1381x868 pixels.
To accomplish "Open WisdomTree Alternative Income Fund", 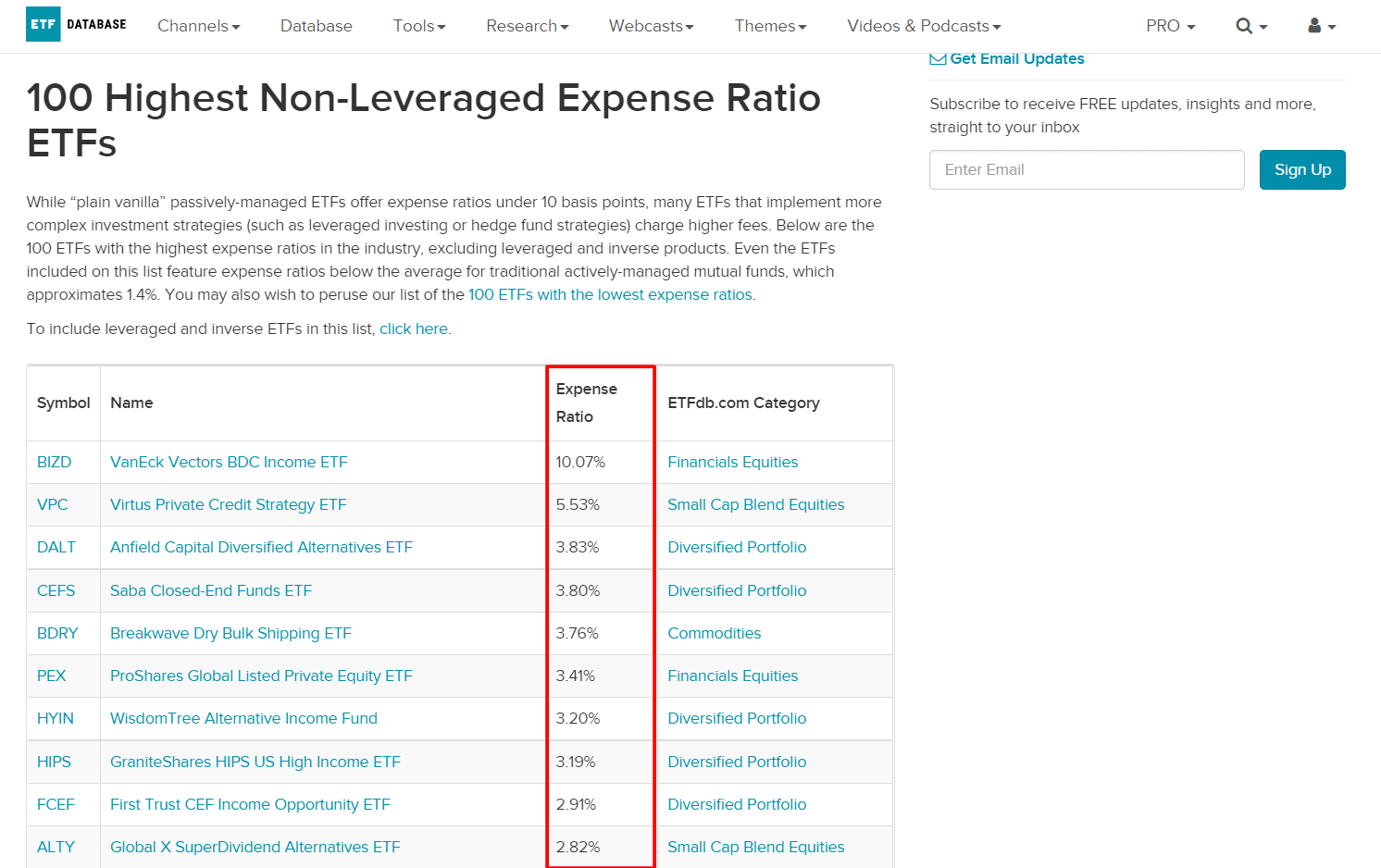I will point(244,718).
